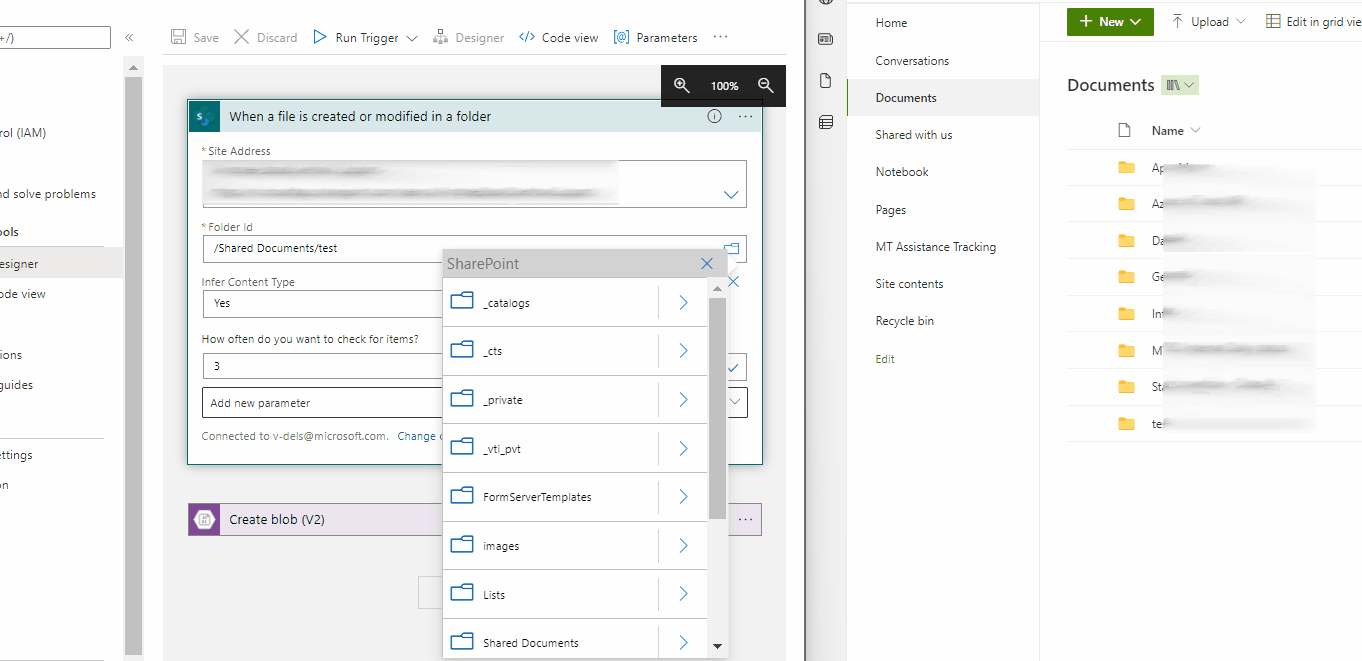
Task: Click the 100% zoom level indicator
Action: (724, 86)
